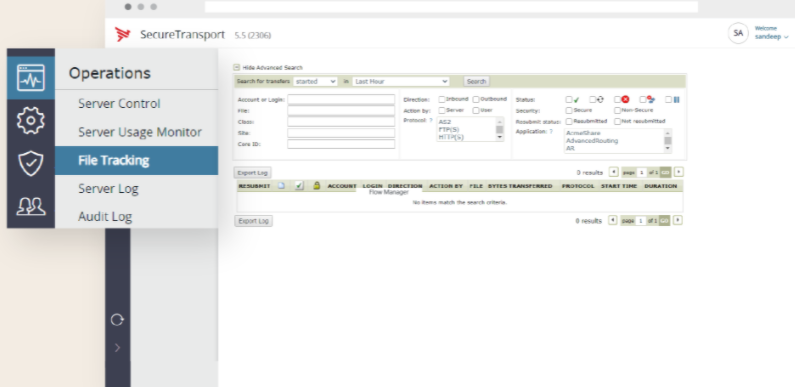The image size is (795, 387).
Task: Go to previous page in upper pager
Action: click(613, 172)
